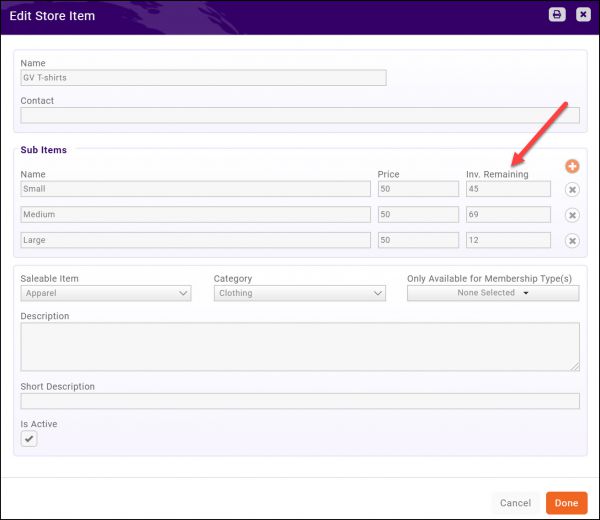The image size is (600, 520).
Task: Remove the Large sub item
Action: pos(572,240)
